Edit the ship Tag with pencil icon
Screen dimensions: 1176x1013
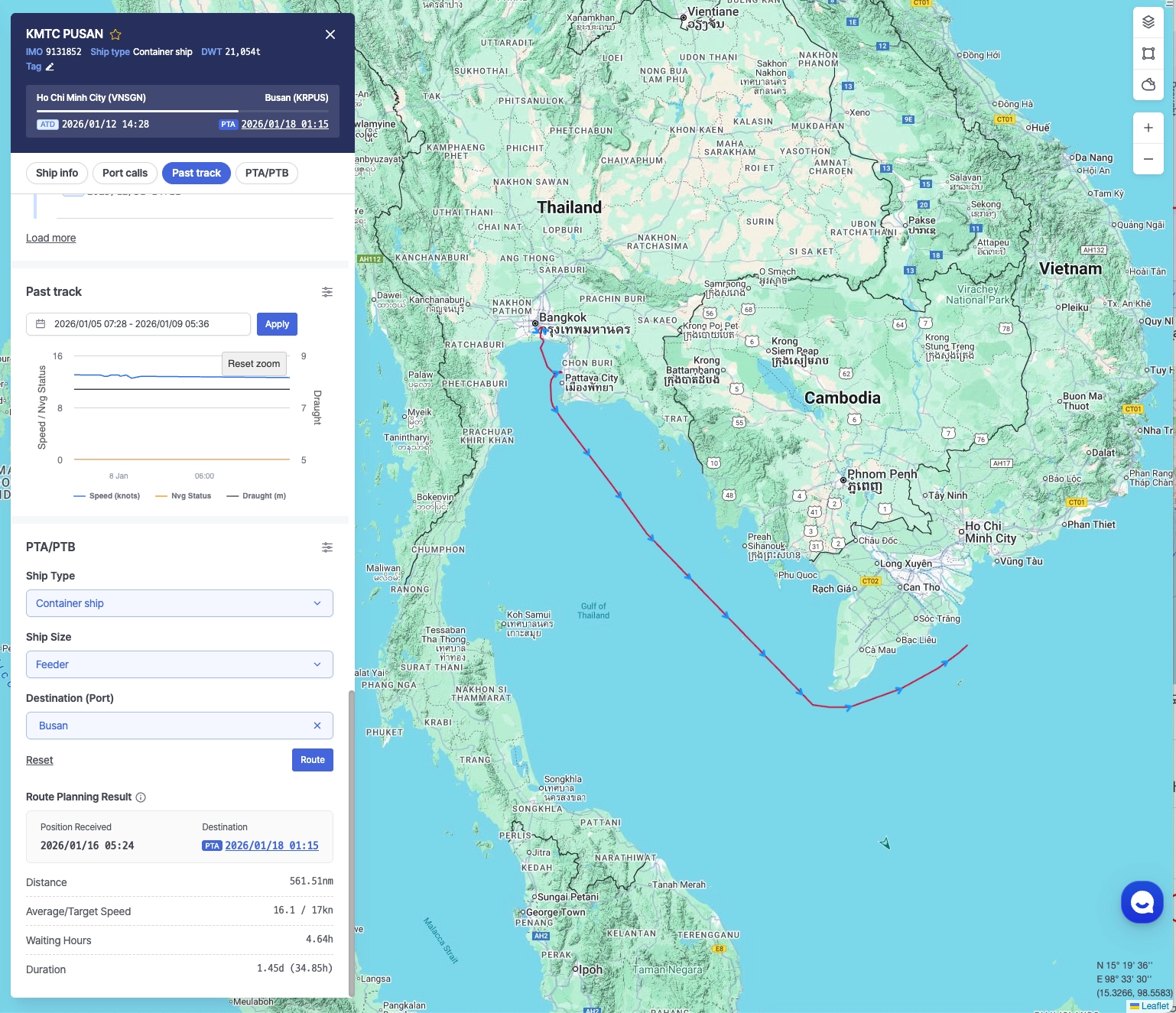coord(50,67)
